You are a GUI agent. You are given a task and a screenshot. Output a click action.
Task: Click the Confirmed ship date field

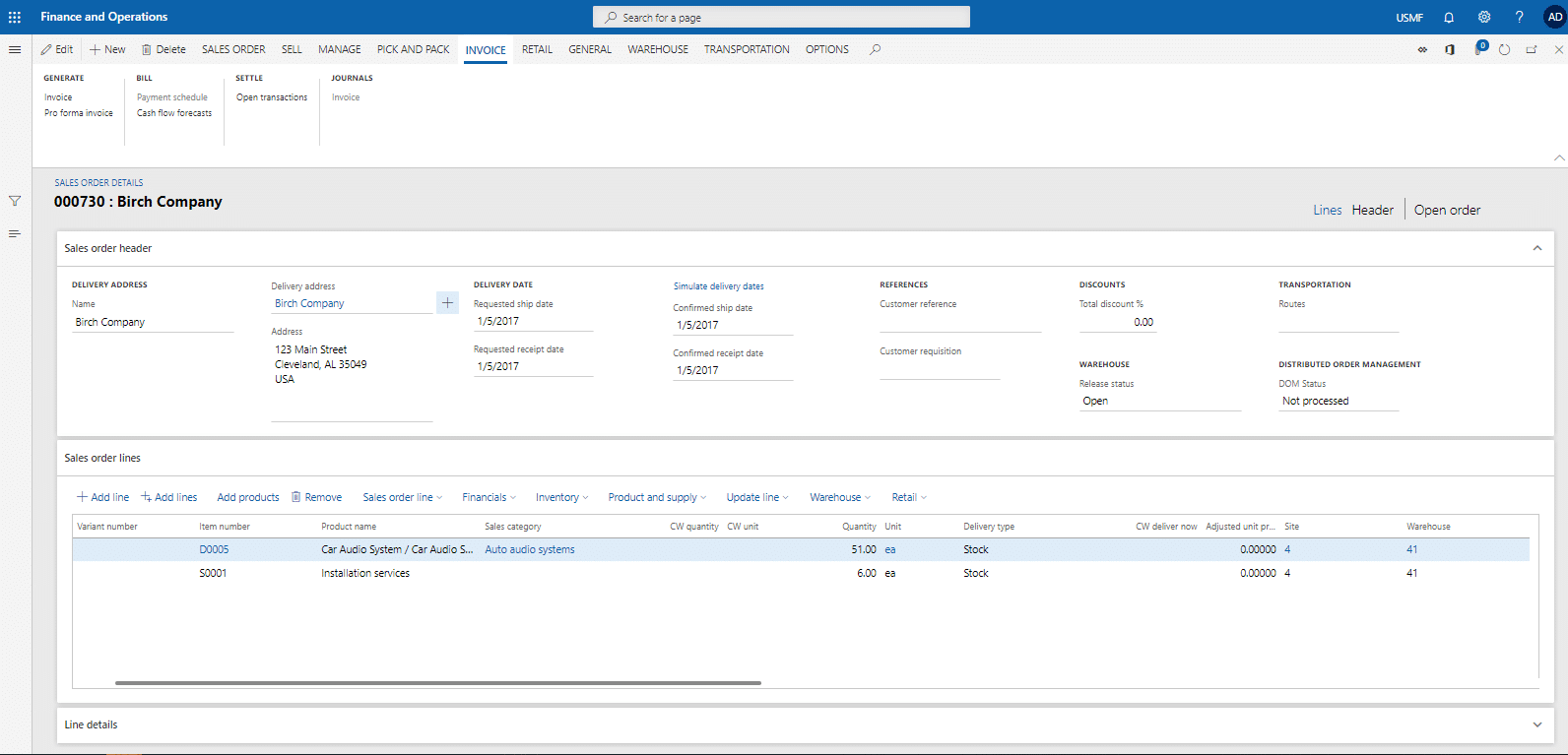pyautogui.click(x=733, y=326)
